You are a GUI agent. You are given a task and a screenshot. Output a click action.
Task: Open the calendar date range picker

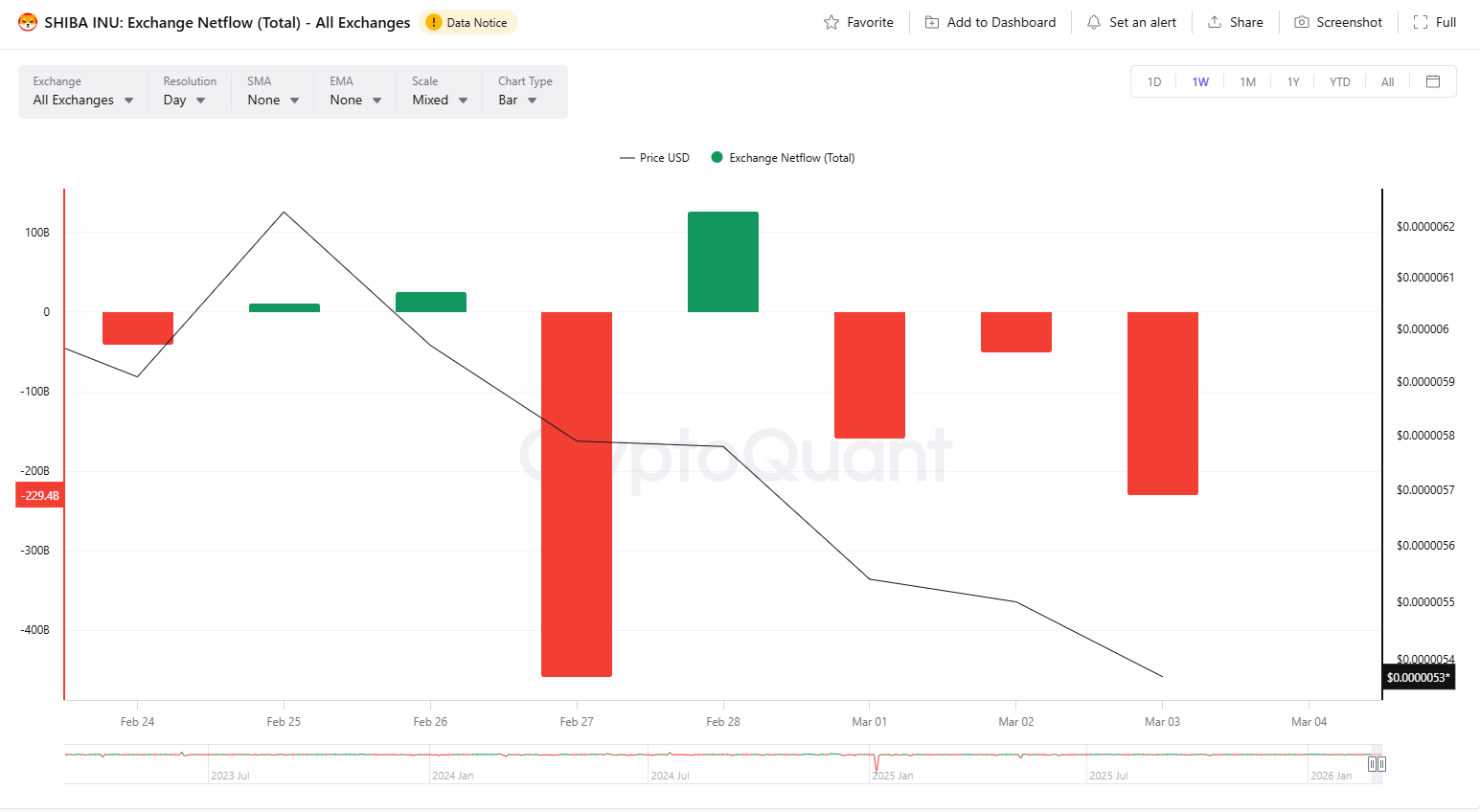[x=1433, y=81]
